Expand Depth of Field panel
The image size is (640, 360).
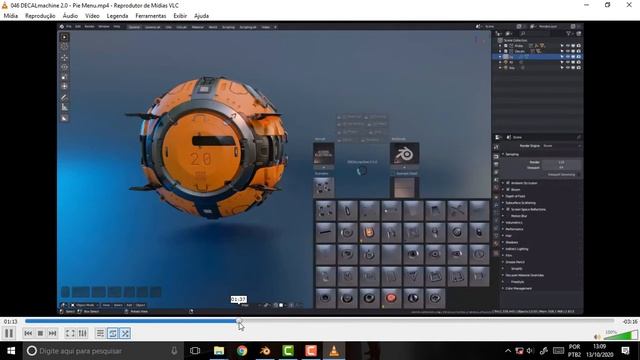(516, 196)
